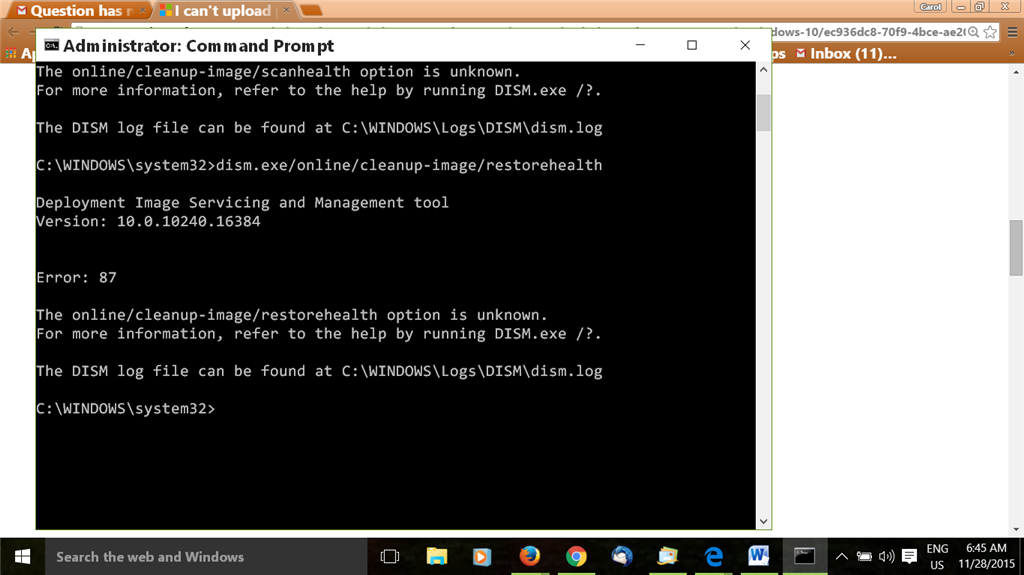
Task: Close the 'Question has' tab
Action: pyautogui.click(x=142, y=10)
